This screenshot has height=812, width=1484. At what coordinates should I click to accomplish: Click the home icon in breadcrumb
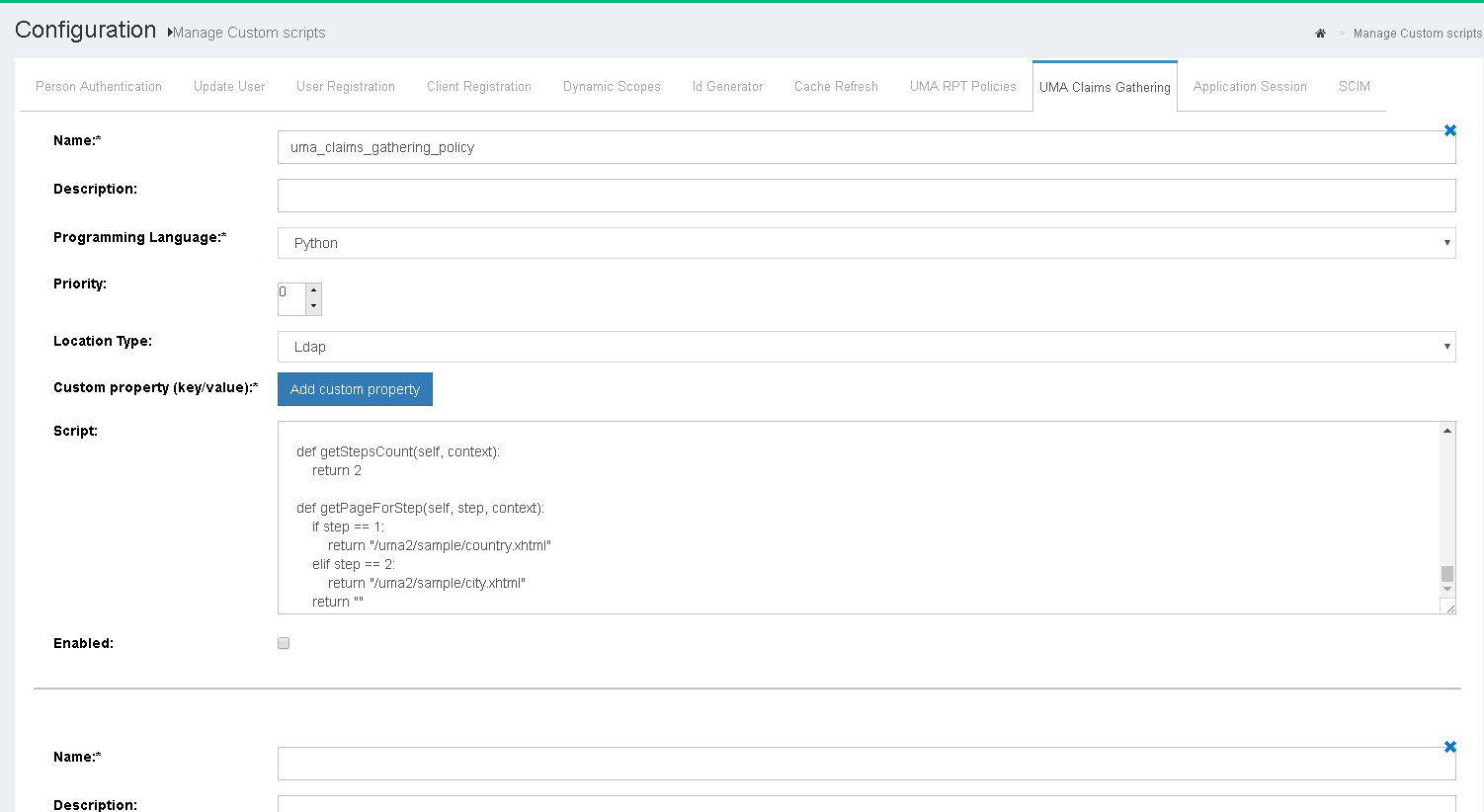[x=1320, y=34]
